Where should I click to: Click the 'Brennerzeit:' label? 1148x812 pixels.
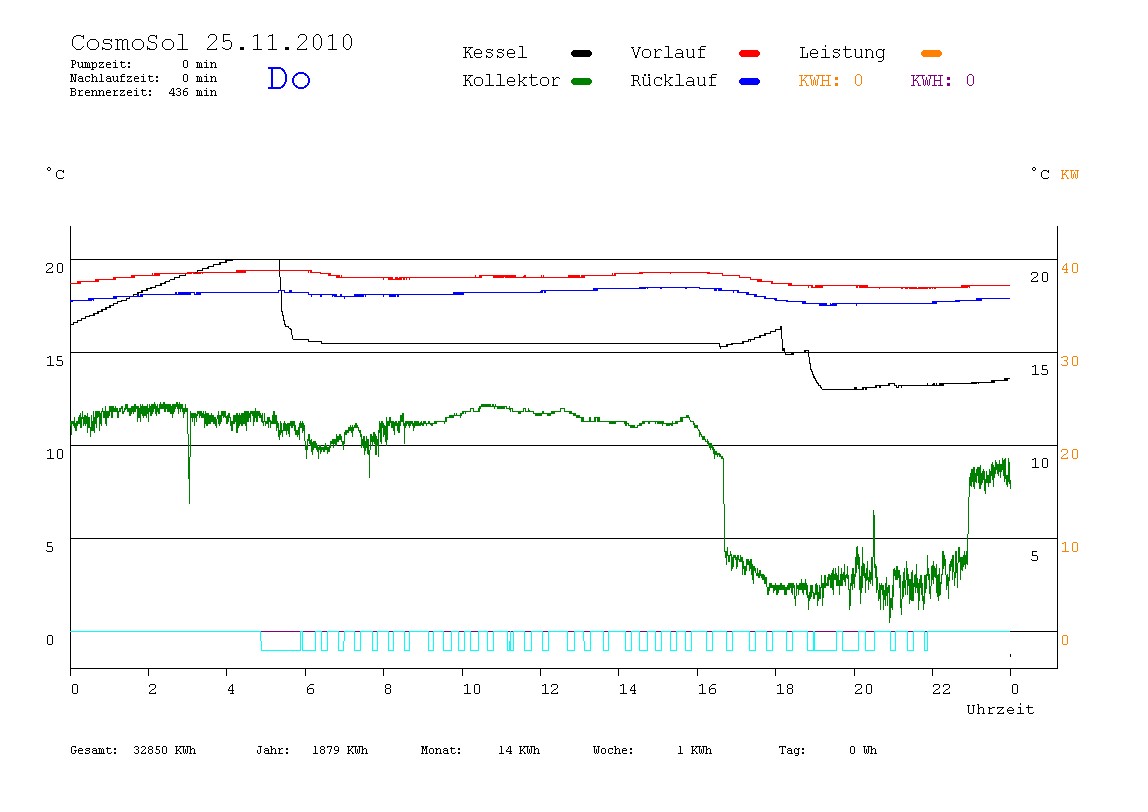tap(111, 92)
